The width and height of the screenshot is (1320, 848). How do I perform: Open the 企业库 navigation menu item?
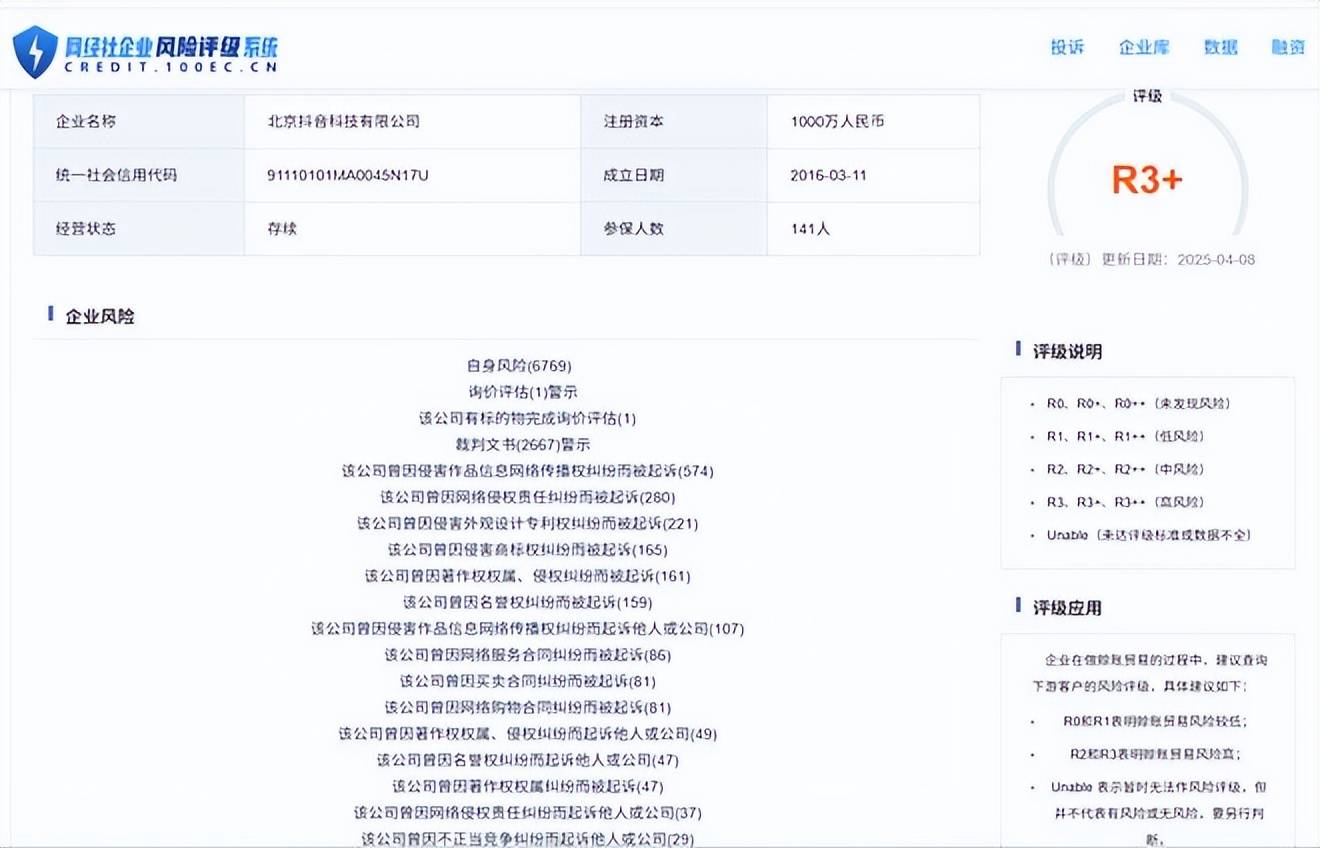coord(1144,47)
